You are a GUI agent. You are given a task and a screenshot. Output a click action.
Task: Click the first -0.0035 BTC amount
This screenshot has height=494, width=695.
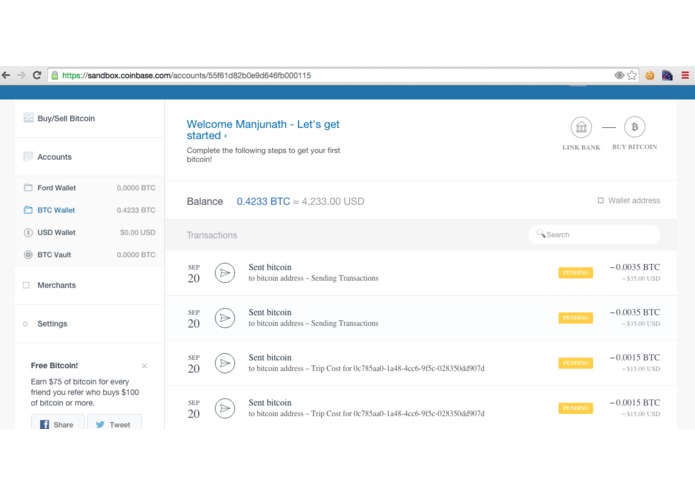click(x=635, y=267)
